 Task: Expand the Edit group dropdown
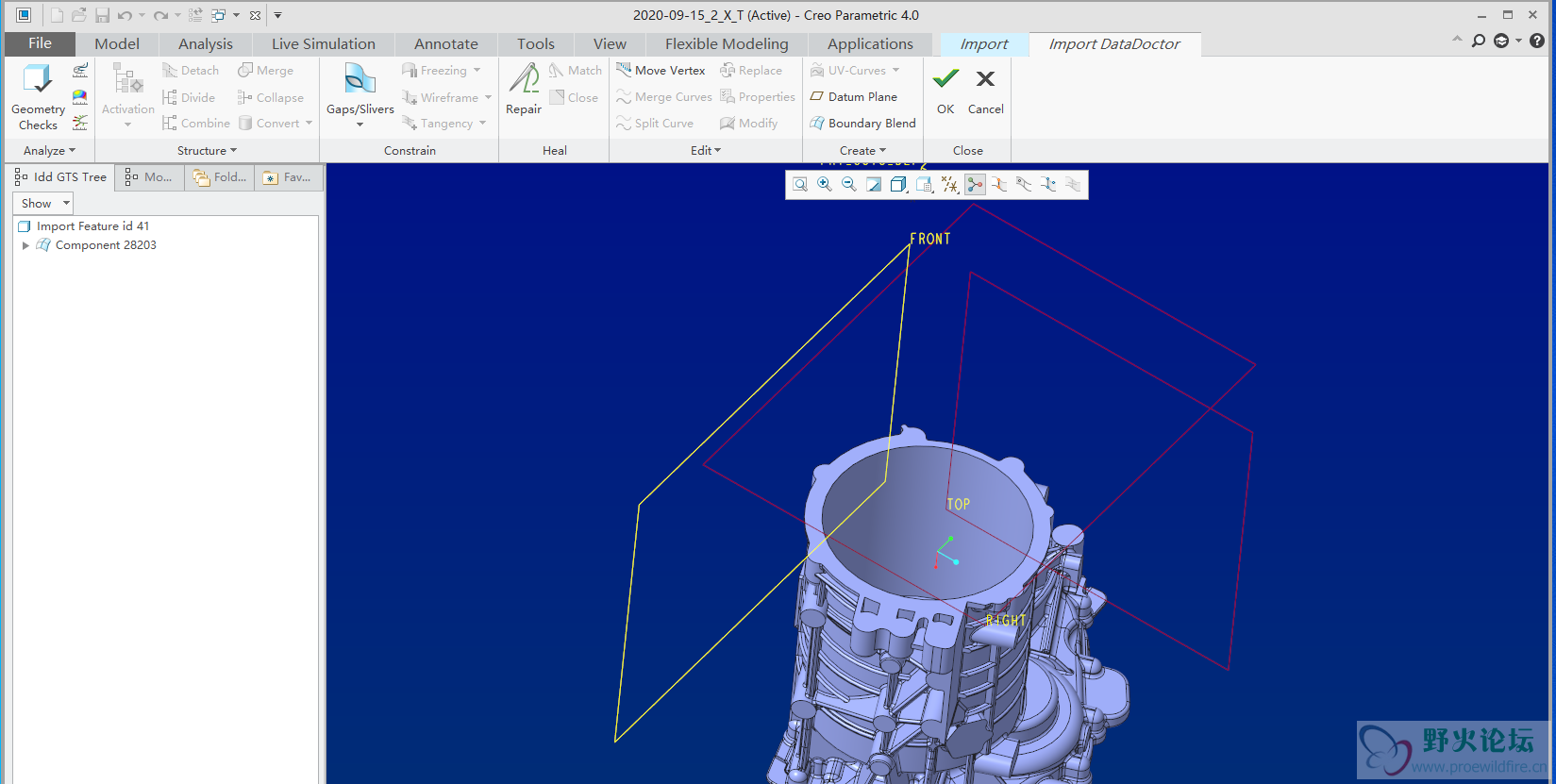pos(706,151)
